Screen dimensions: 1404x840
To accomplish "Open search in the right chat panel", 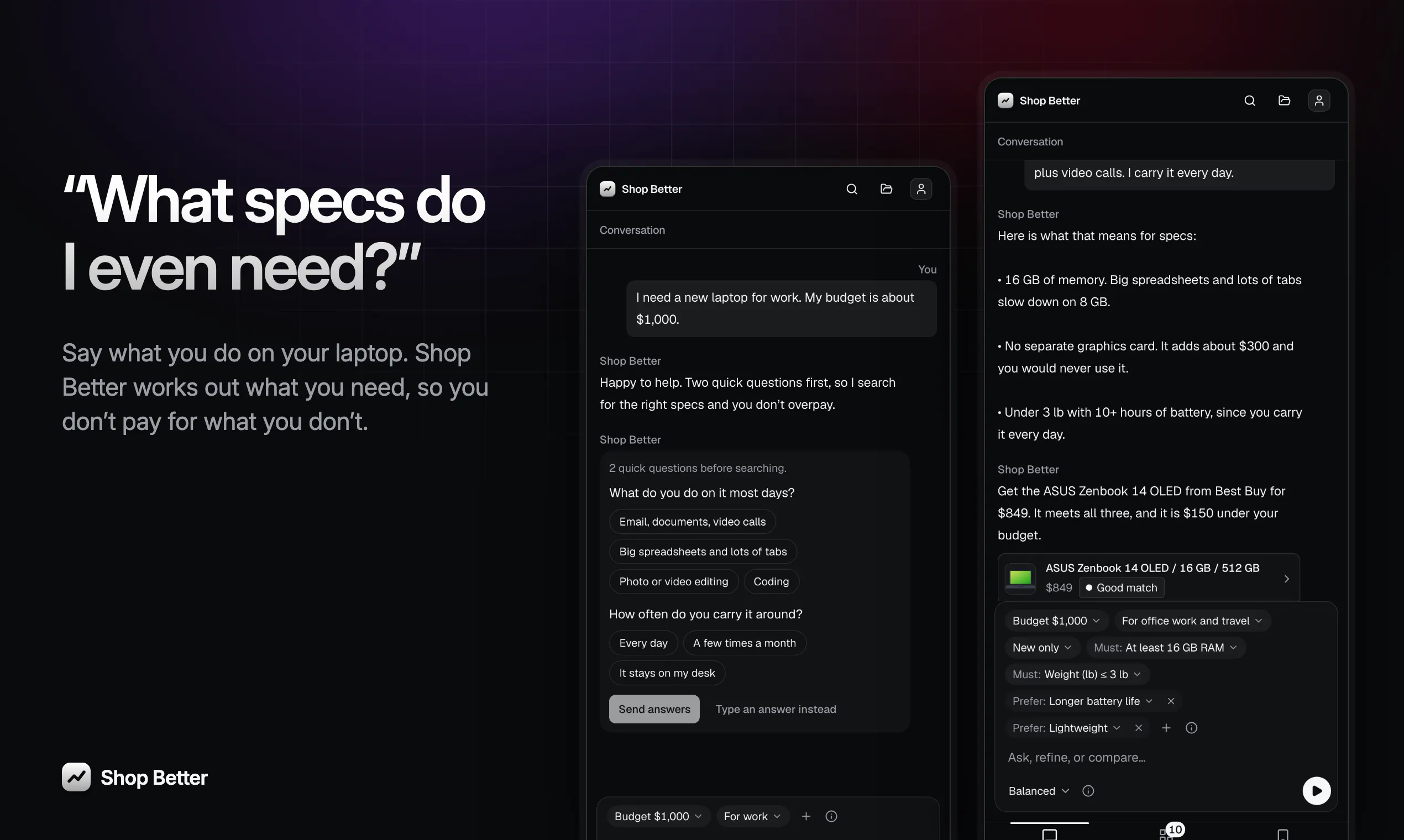I will tap(1250, 101).
